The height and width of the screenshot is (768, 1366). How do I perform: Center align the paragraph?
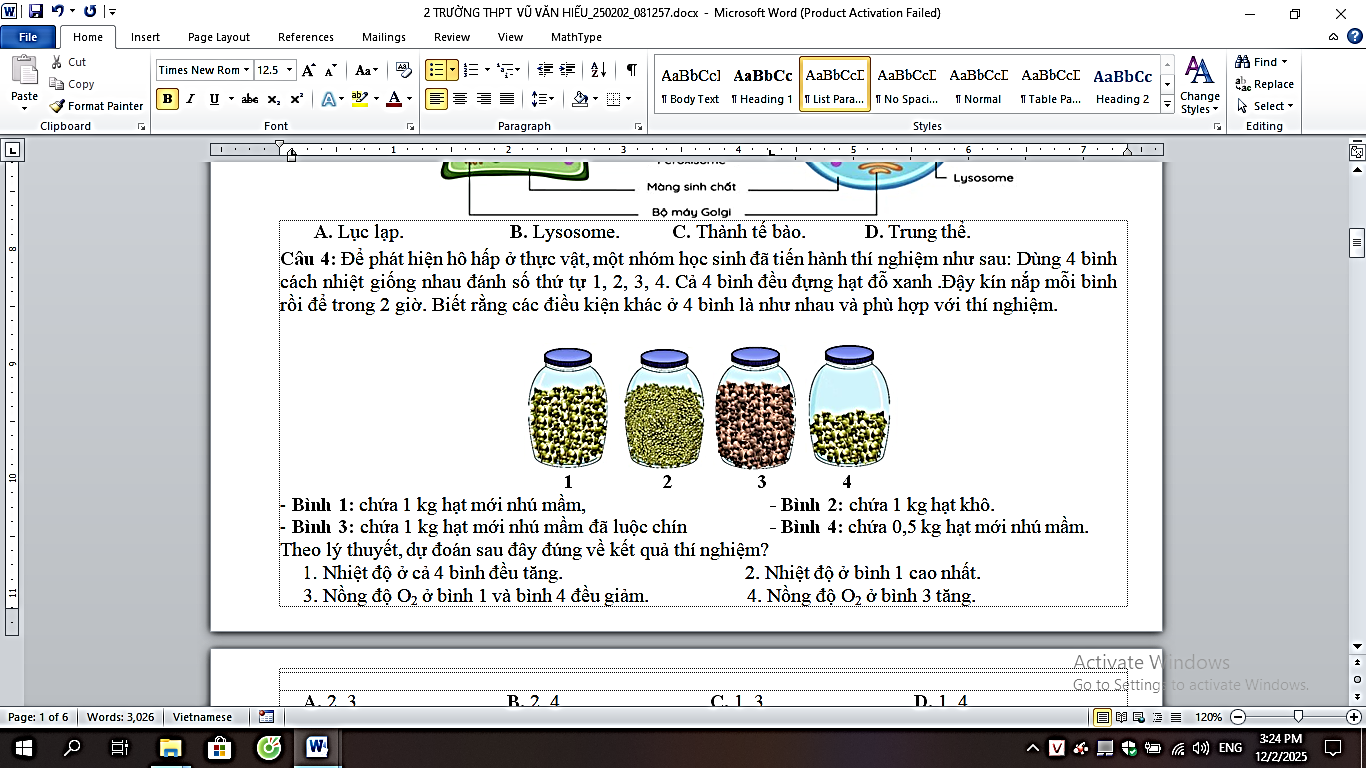pos(460,99)
